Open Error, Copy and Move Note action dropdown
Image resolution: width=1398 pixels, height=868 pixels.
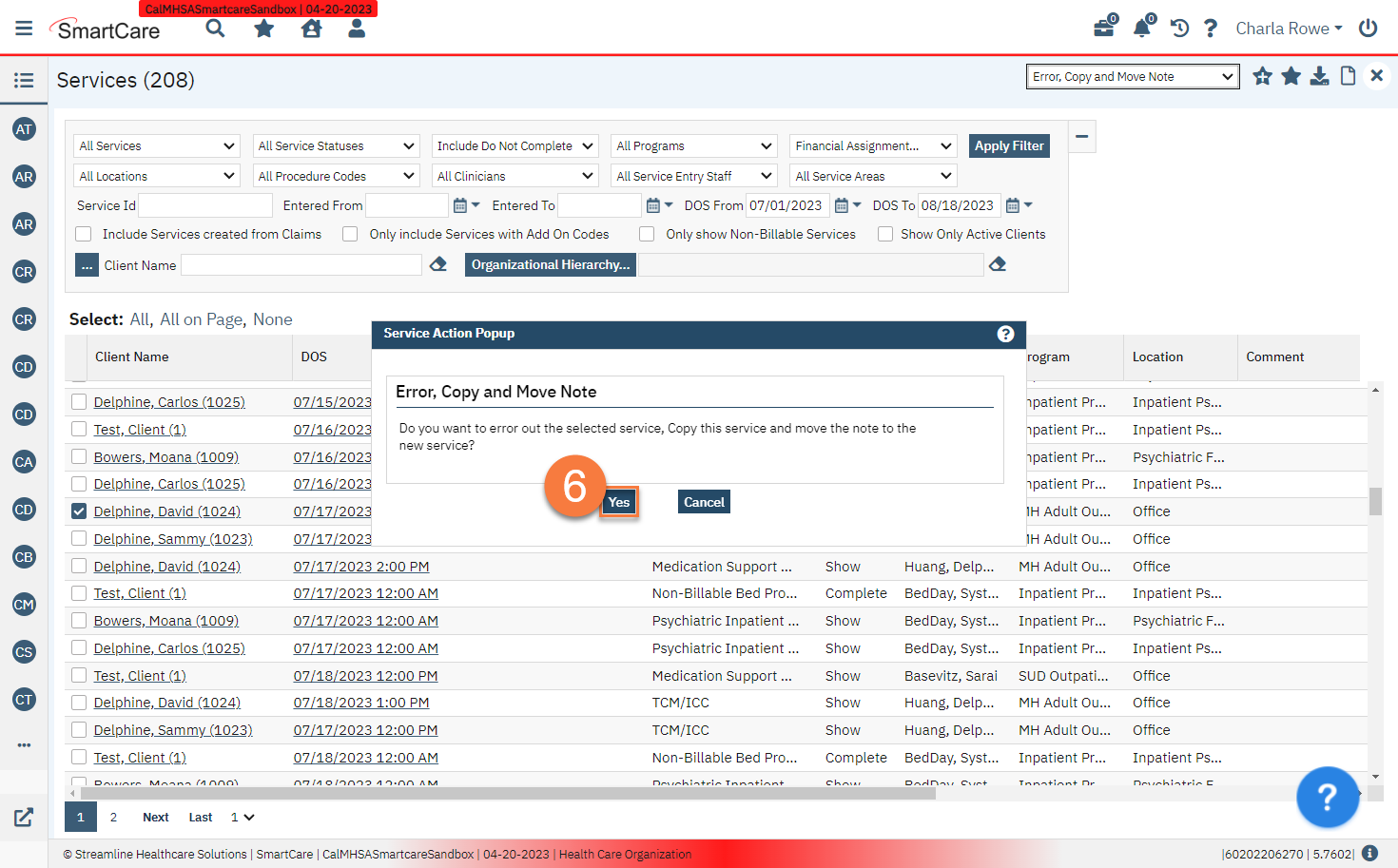pyautogui.click(x=1132, y=77)
